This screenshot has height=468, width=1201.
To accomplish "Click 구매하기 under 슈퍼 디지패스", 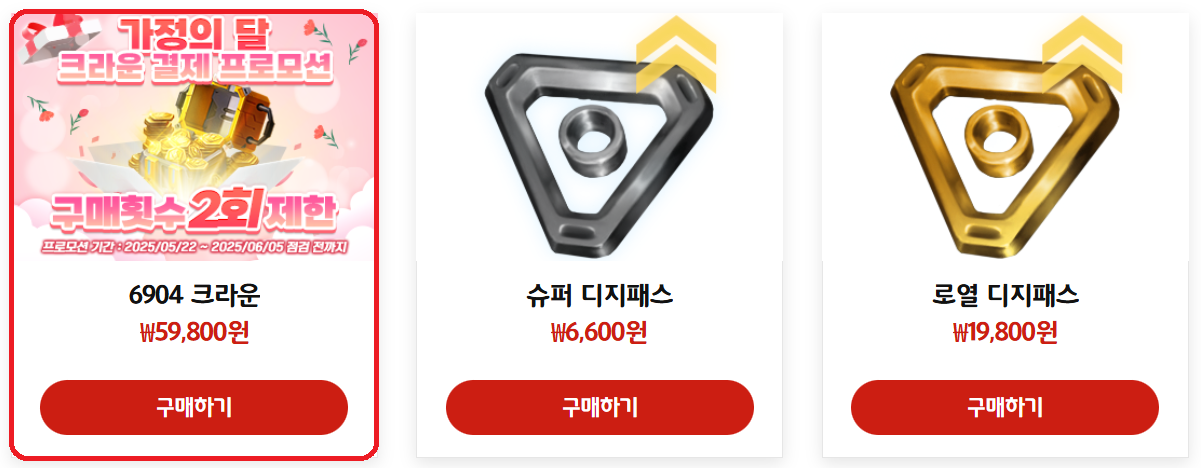I will point(599,407).
